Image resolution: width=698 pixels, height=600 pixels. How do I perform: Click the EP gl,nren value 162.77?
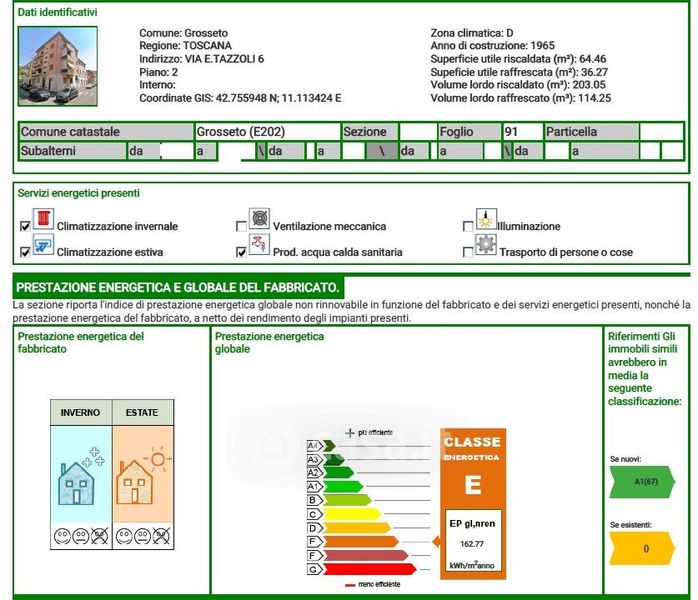[472, 544]
